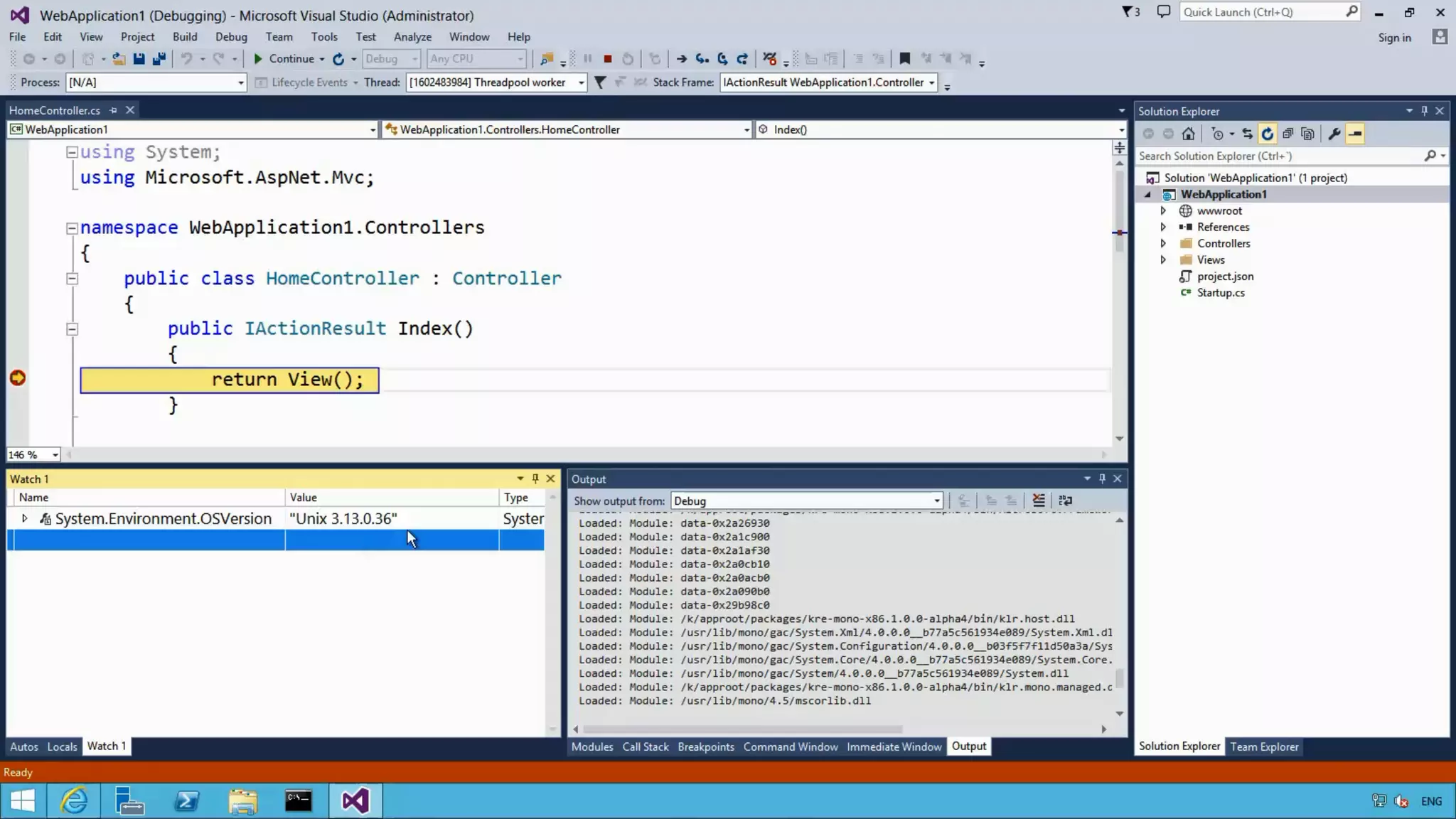This screenshot has width=1456, height=819.
Task: Toggle Word Wrap icon in Output panel
Action: point(1065,500)
